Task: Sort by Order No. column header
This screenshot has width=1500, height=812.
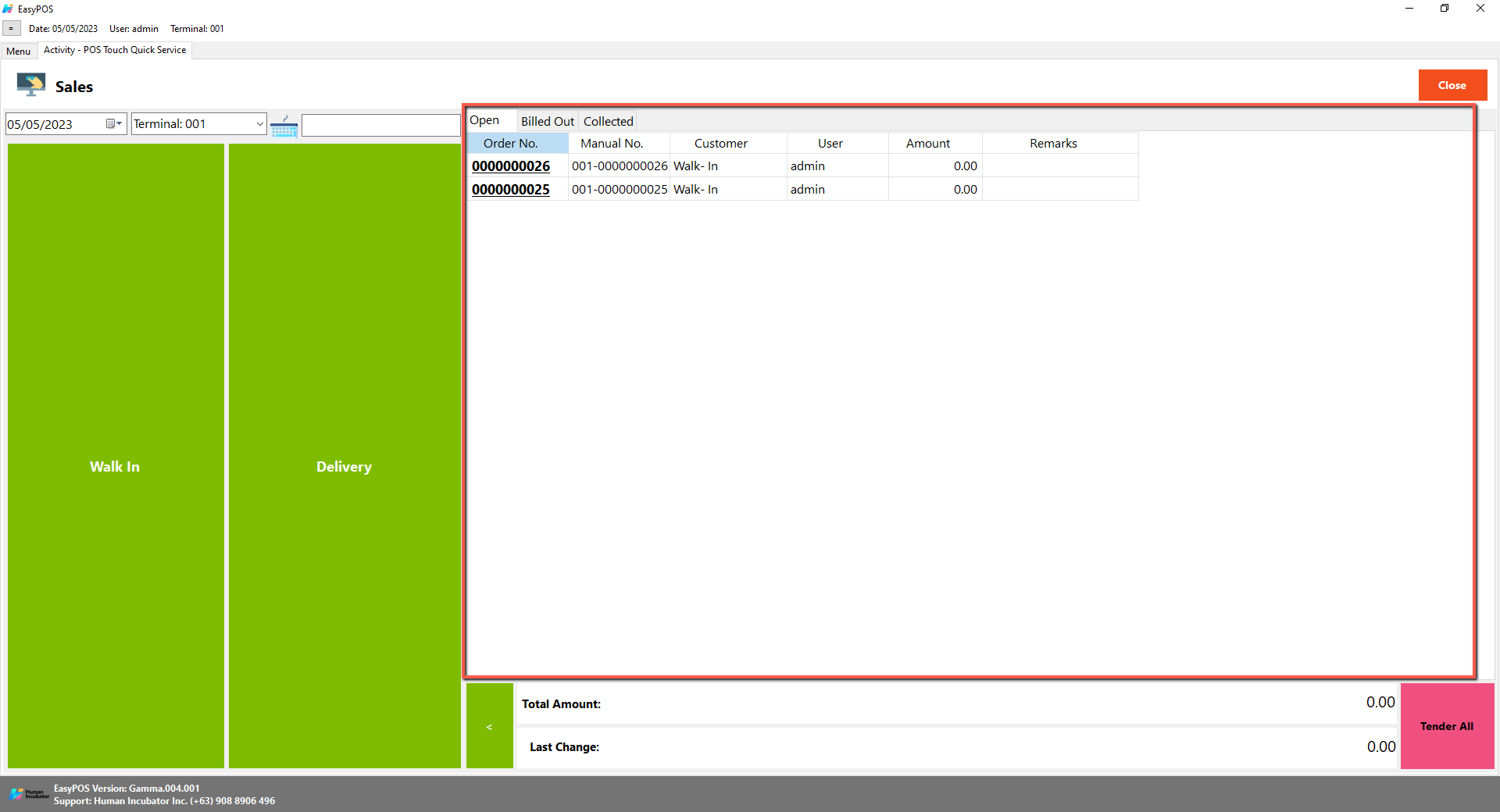Action: 517,143
